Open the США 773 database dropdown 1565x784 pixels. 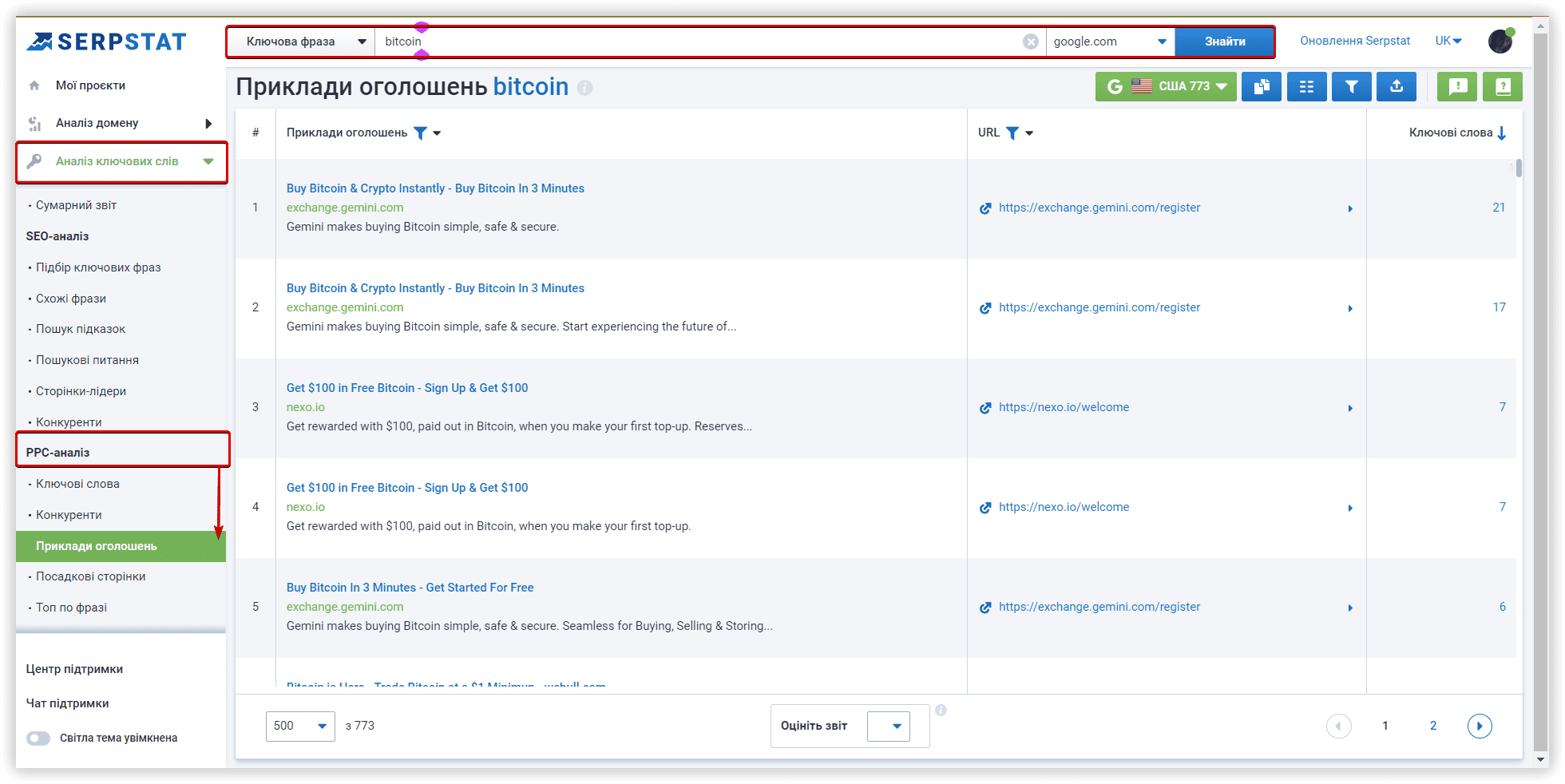point(1166,86)
